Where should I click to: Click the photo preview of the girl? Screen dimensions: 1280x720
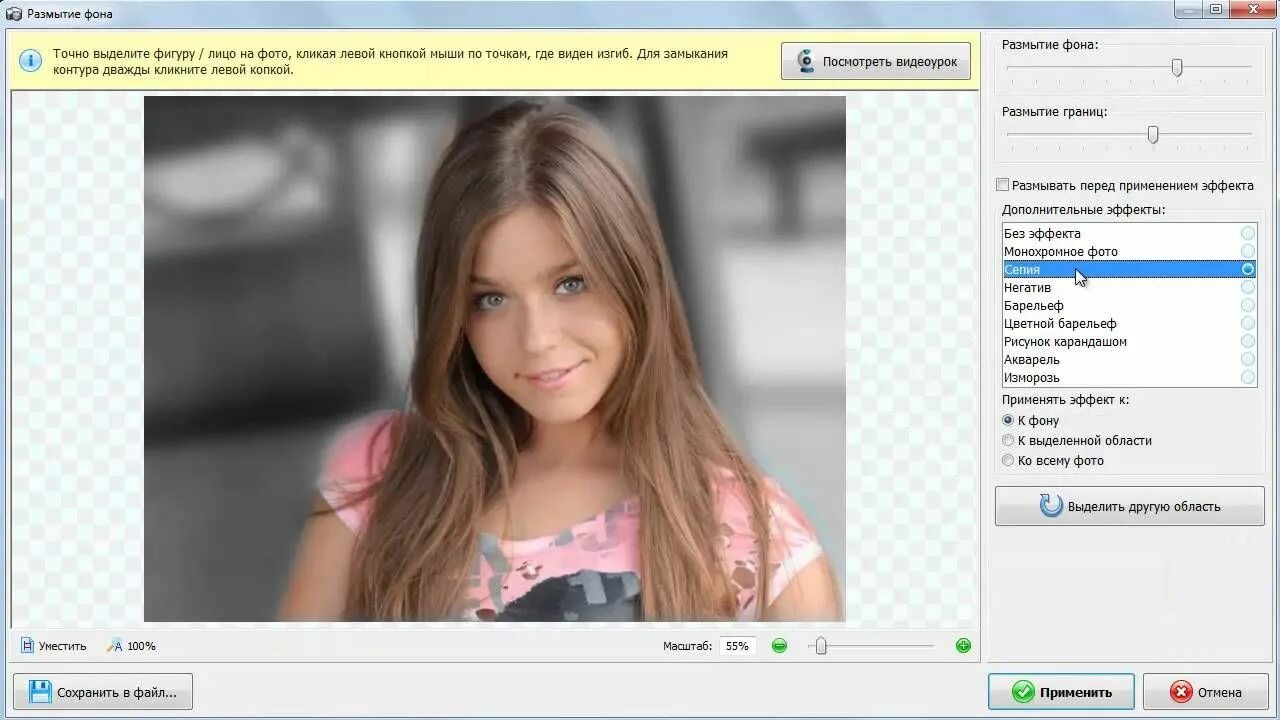(x=495, y=358)
